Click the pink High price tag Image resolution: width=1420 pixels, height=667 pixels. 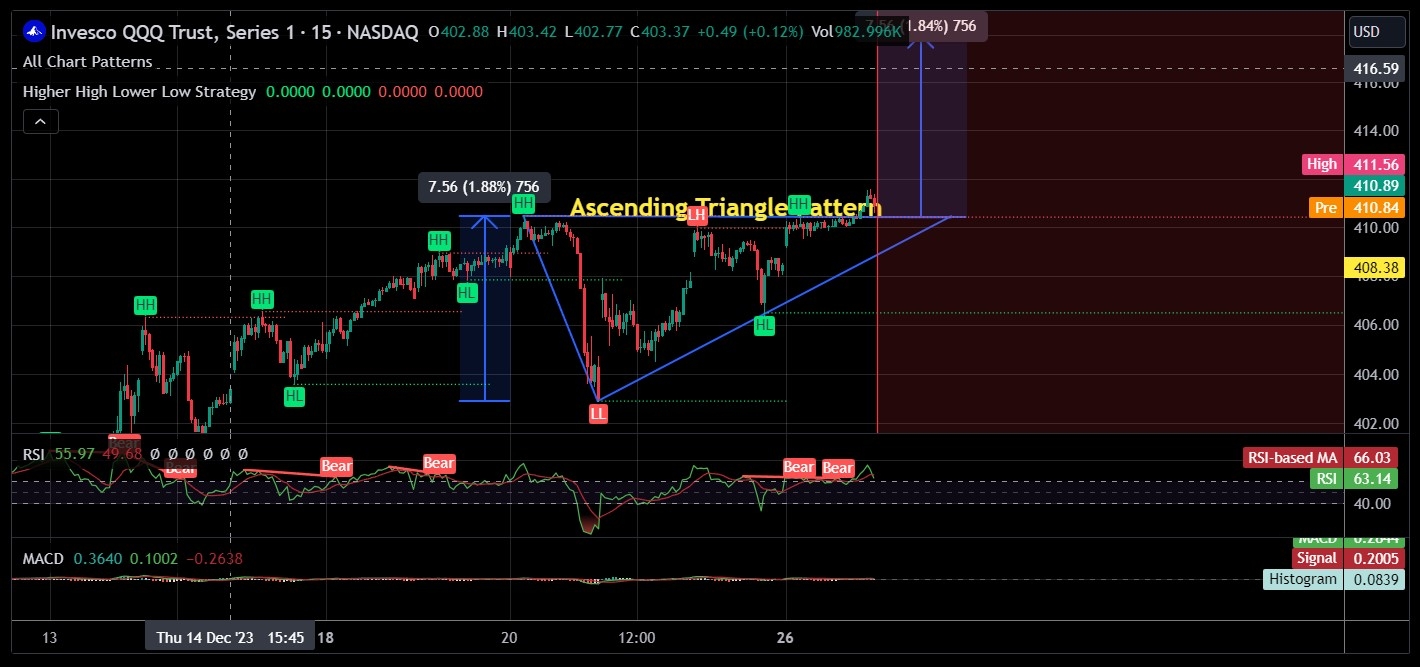pos(1321,164)
